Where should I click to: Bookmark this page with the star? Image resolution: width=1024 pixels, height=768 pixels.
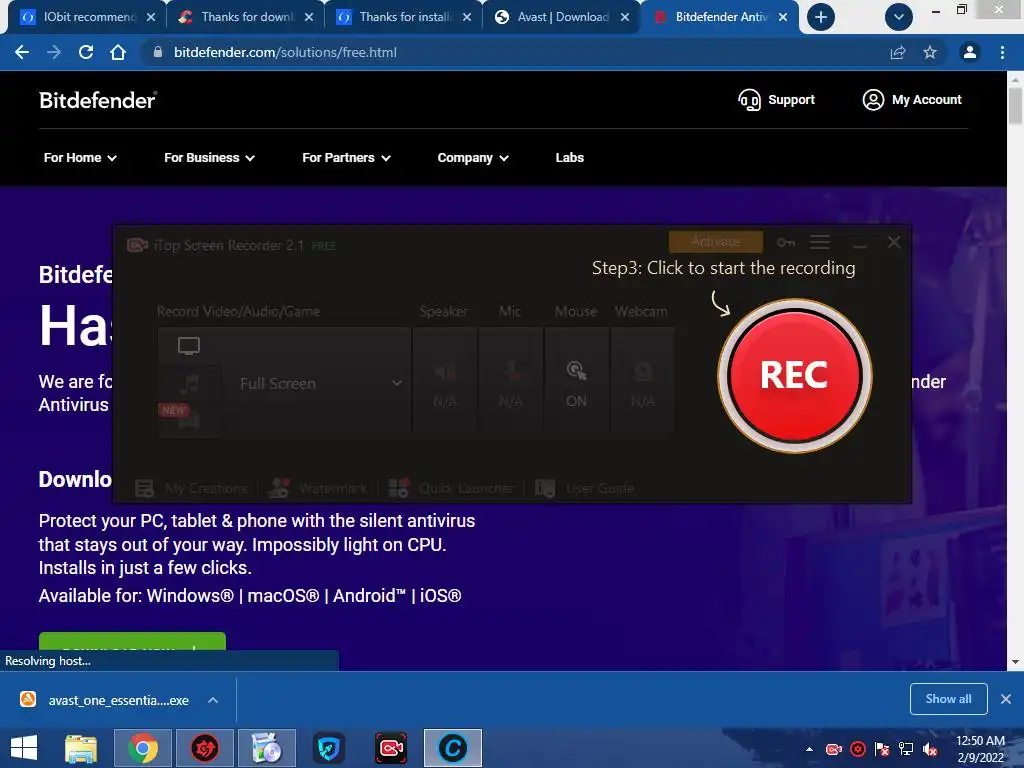click(x=930, y=52)
